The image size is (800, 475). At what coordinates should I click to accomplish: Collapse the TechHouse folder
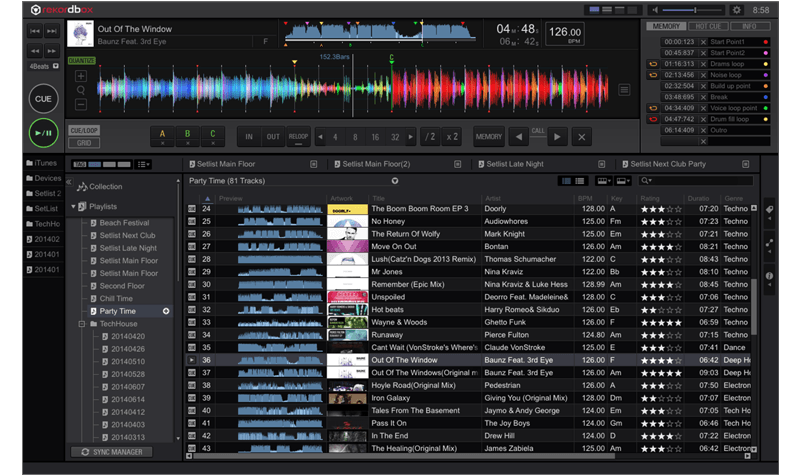click(82, 324)
